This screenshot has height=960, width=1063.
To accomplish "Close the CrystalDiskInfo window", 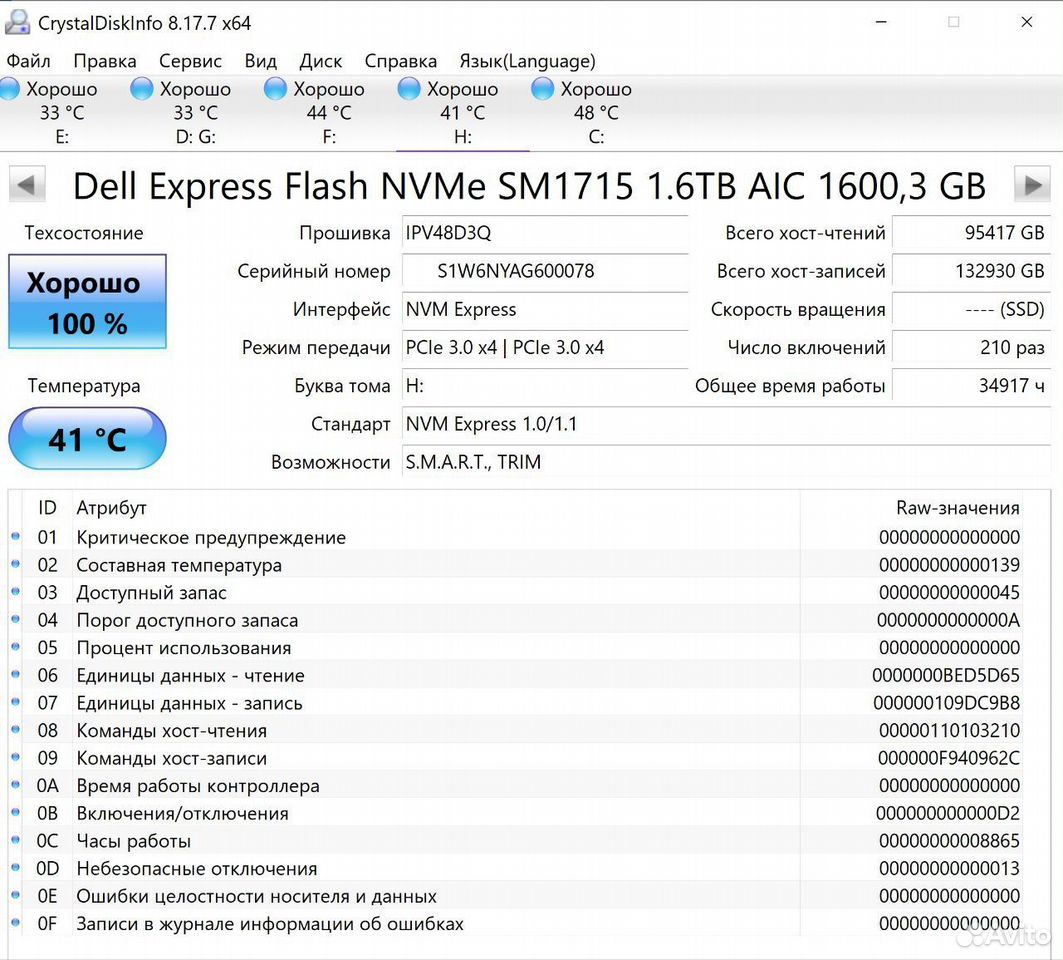I will [1026, 22].
